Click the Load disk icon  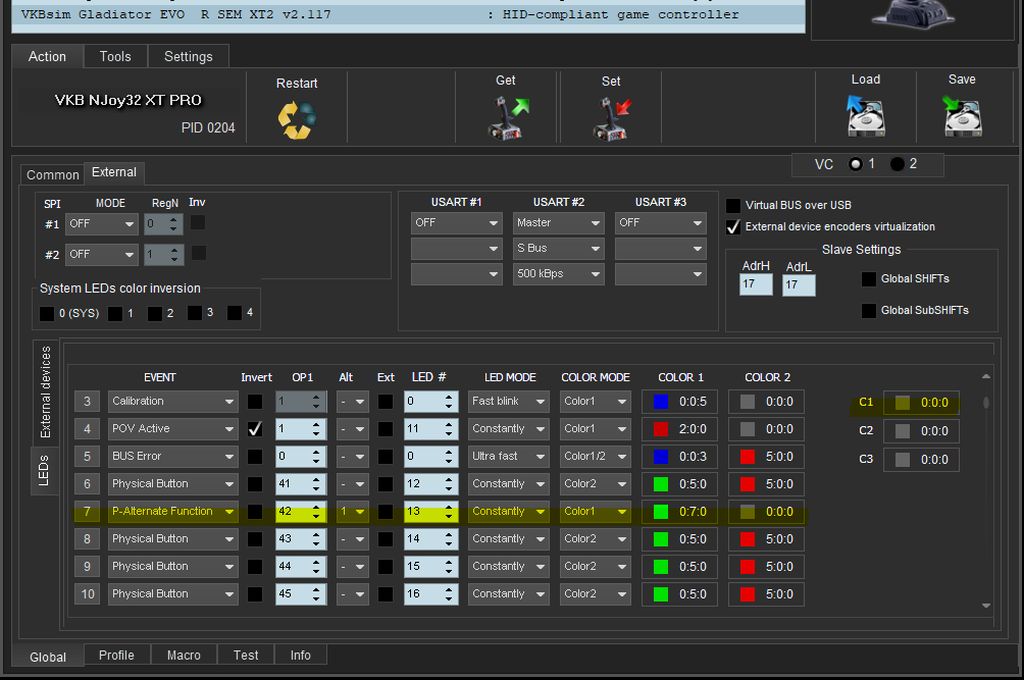(865, 116)
